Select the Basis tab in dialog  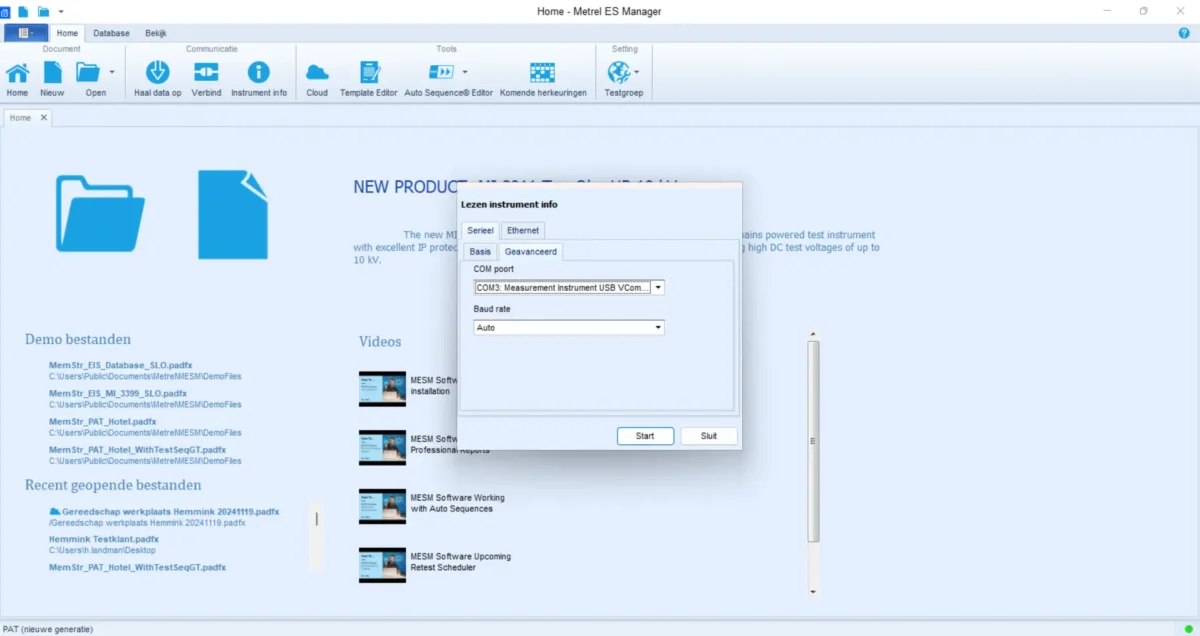tap(480, 252)
